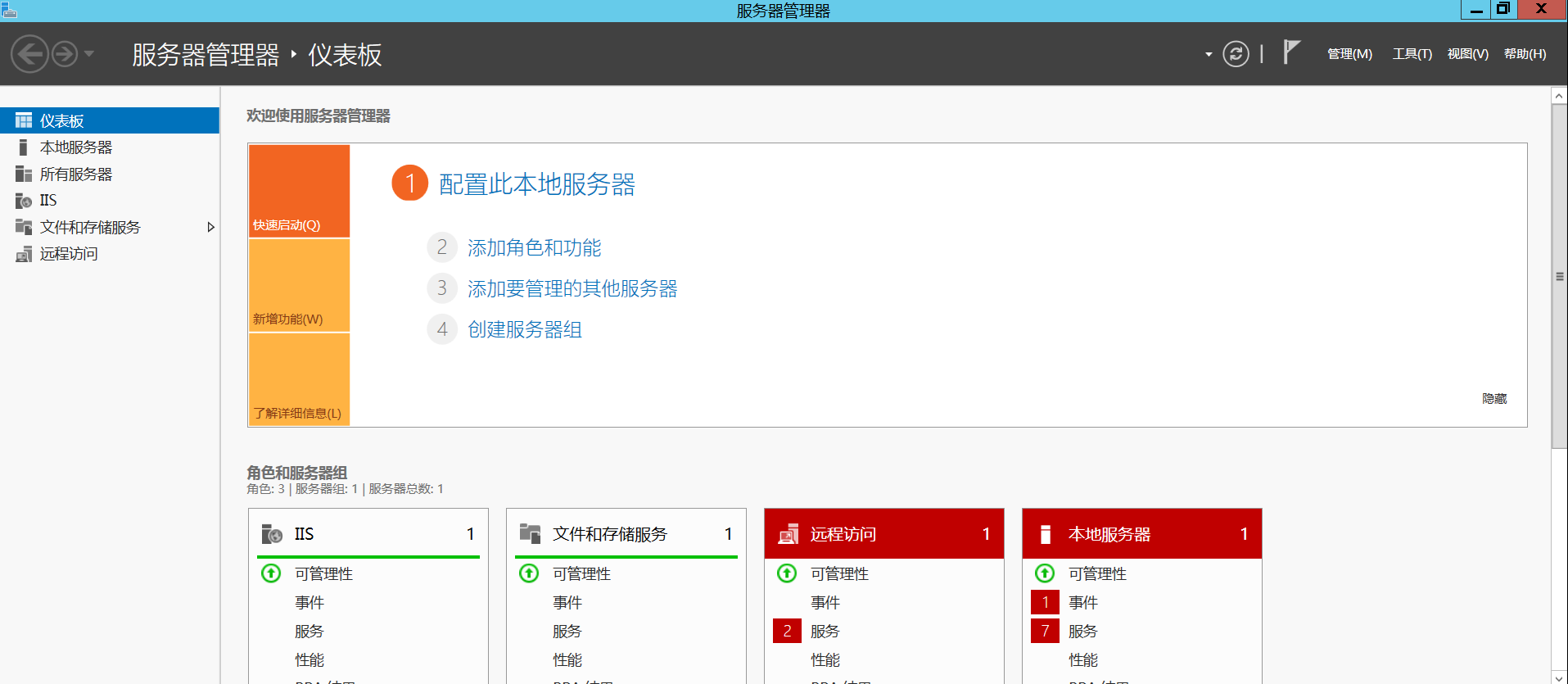Click the 本地服务器 tile header
The height and width of the screenshot is (684, 1568).
coord(1142,533)
